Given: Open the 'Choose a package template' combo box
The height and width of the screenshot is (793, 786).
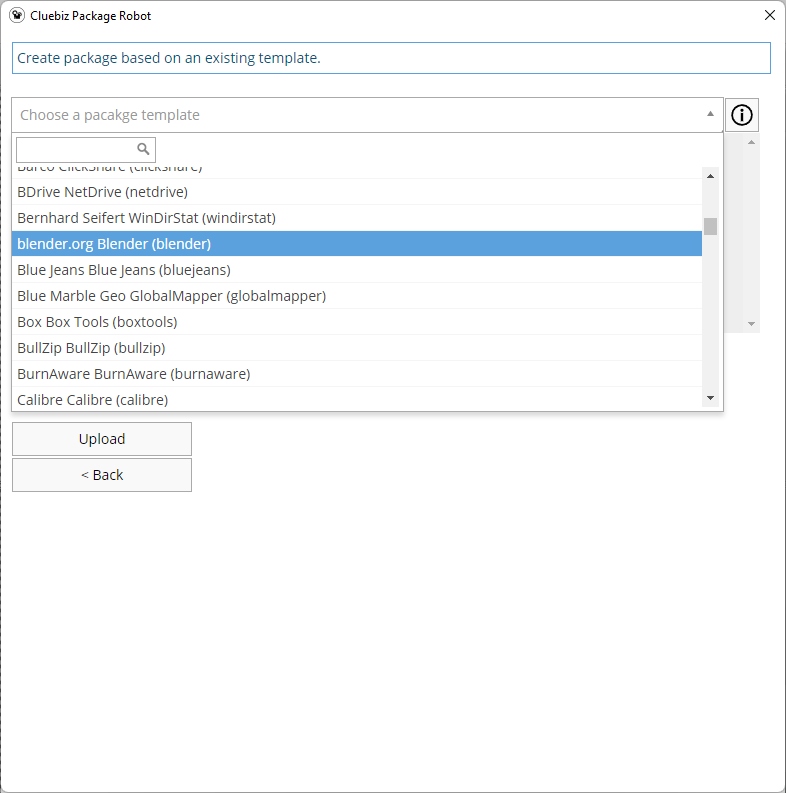Looking at the screenshot, I should pos(360,115).
